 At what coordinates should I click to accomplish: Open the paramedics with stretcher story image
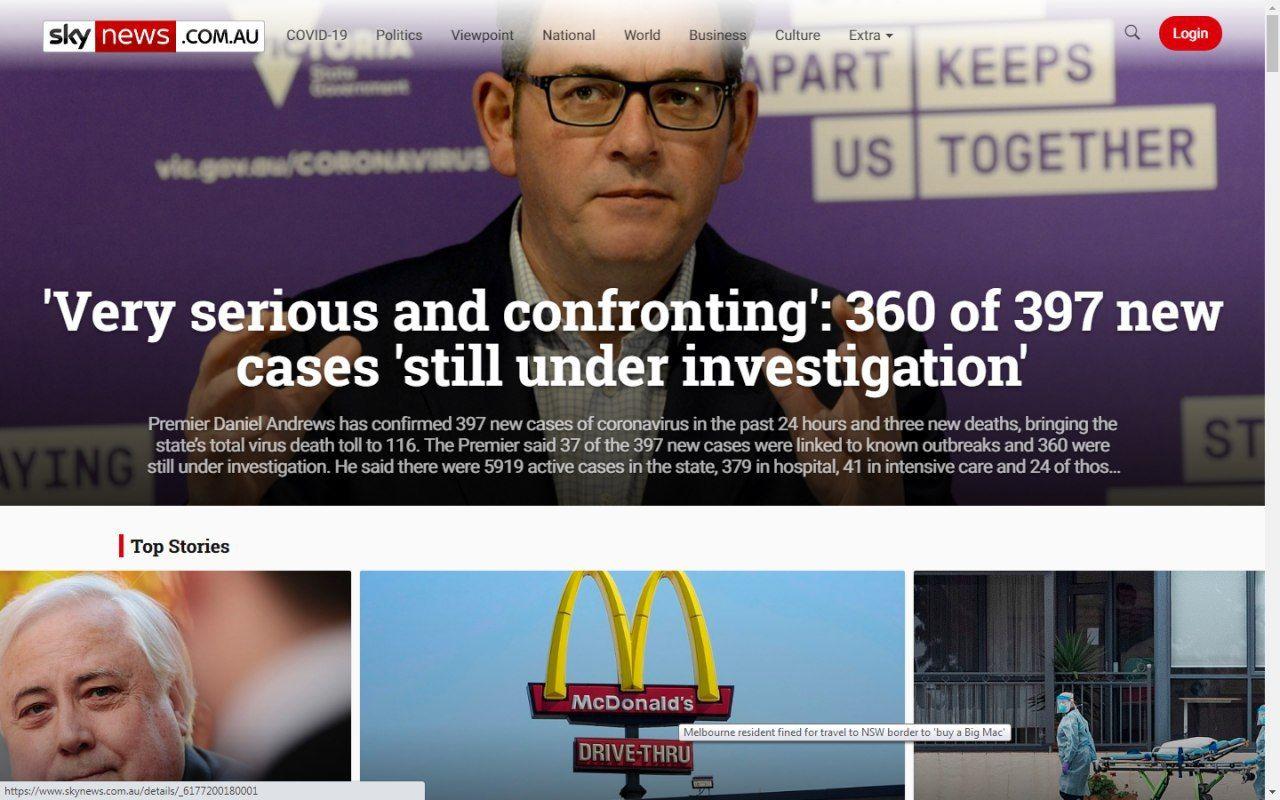point(1089,685)
